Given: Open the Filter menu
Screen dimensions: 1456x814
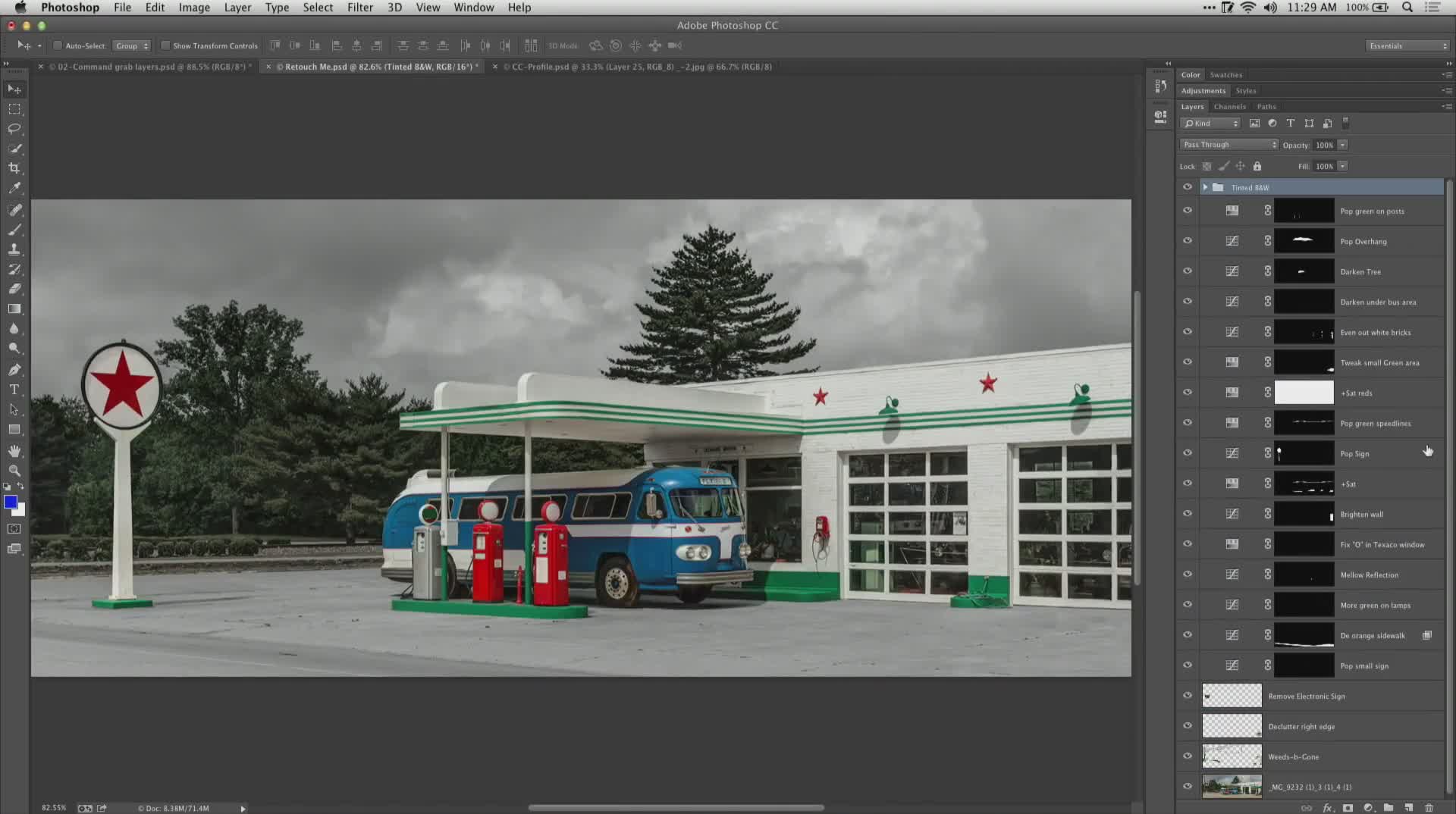Looking at the screenshot, I should [360, 8].
